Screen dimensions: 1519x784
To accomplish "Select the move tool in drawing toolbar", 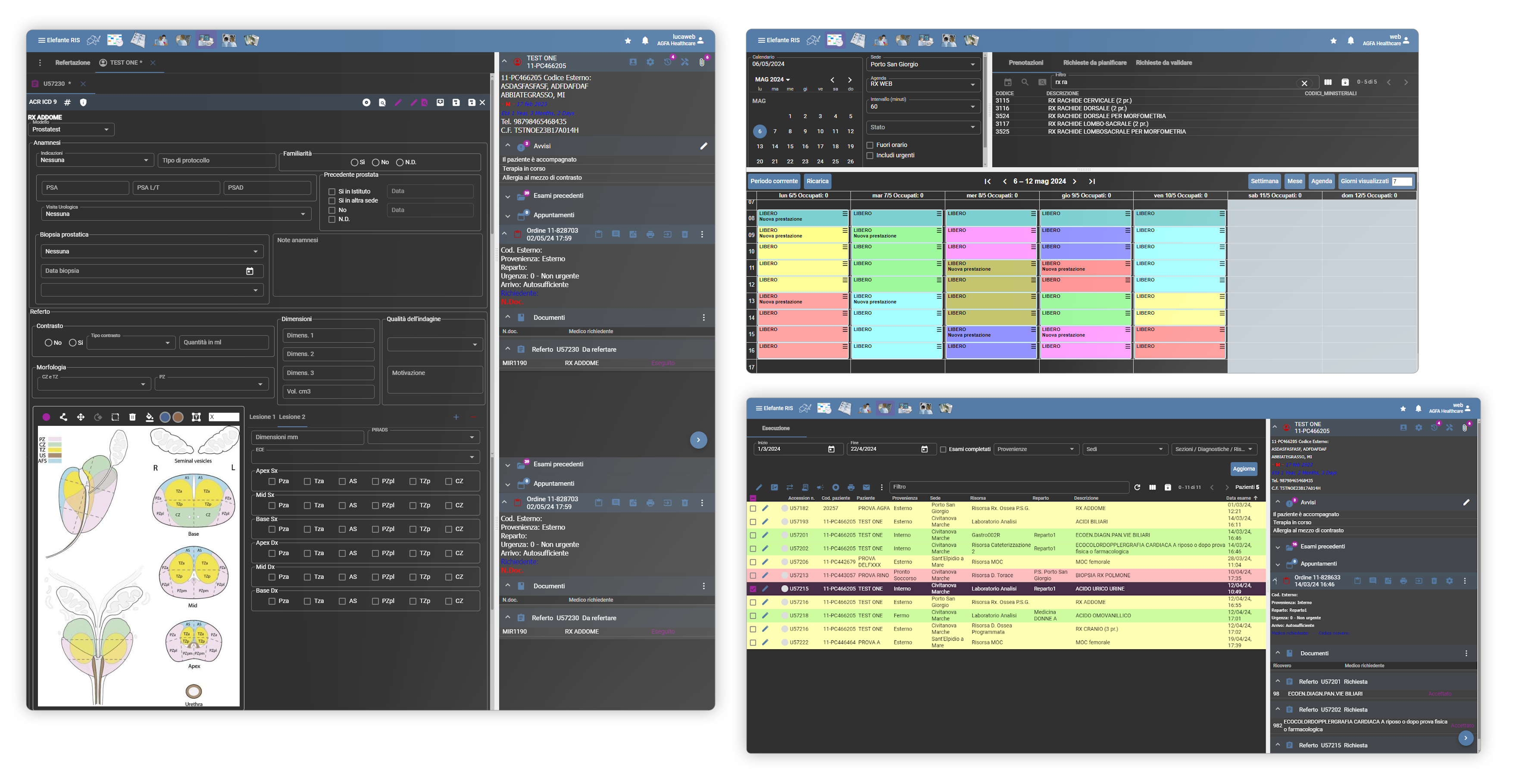I will click(x=81, y=417).
